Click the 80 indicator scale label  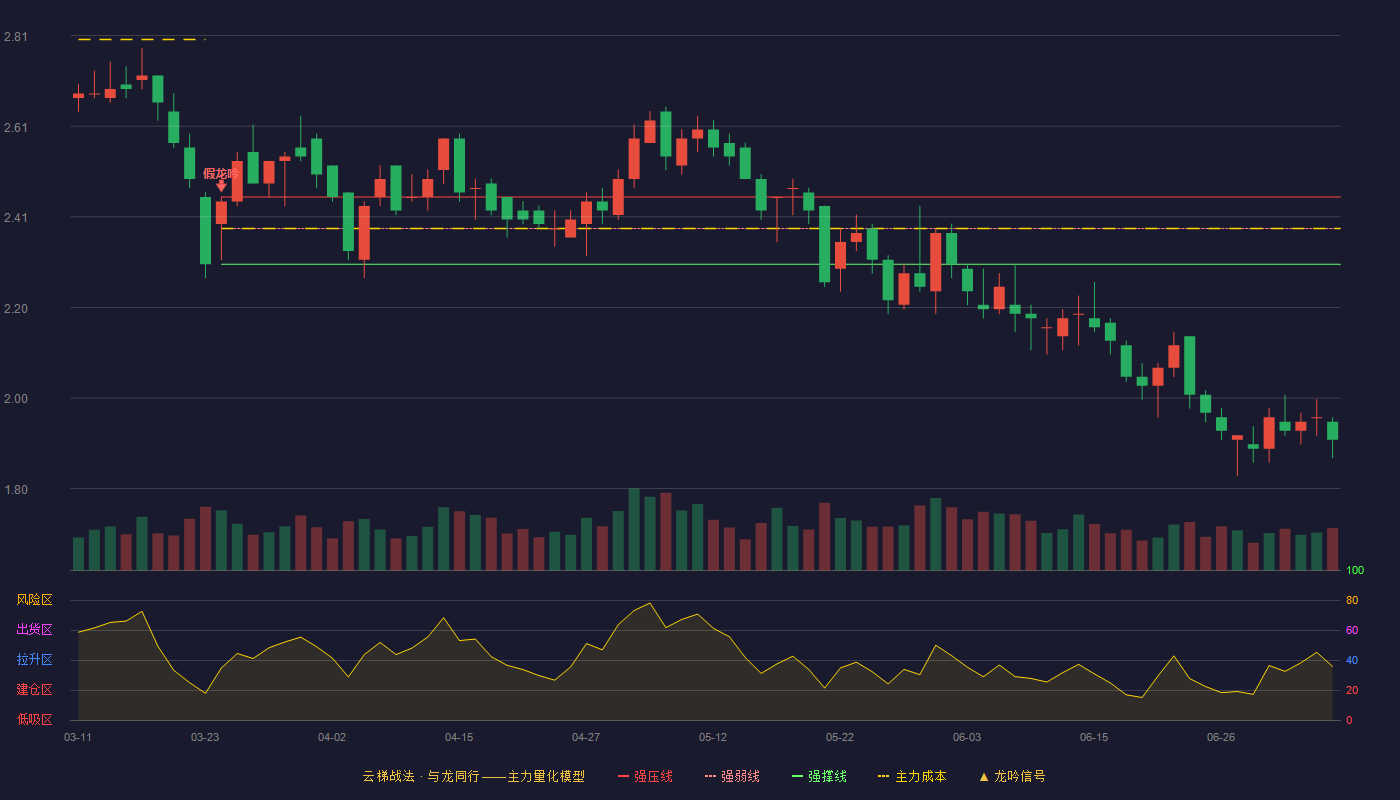1352,600
